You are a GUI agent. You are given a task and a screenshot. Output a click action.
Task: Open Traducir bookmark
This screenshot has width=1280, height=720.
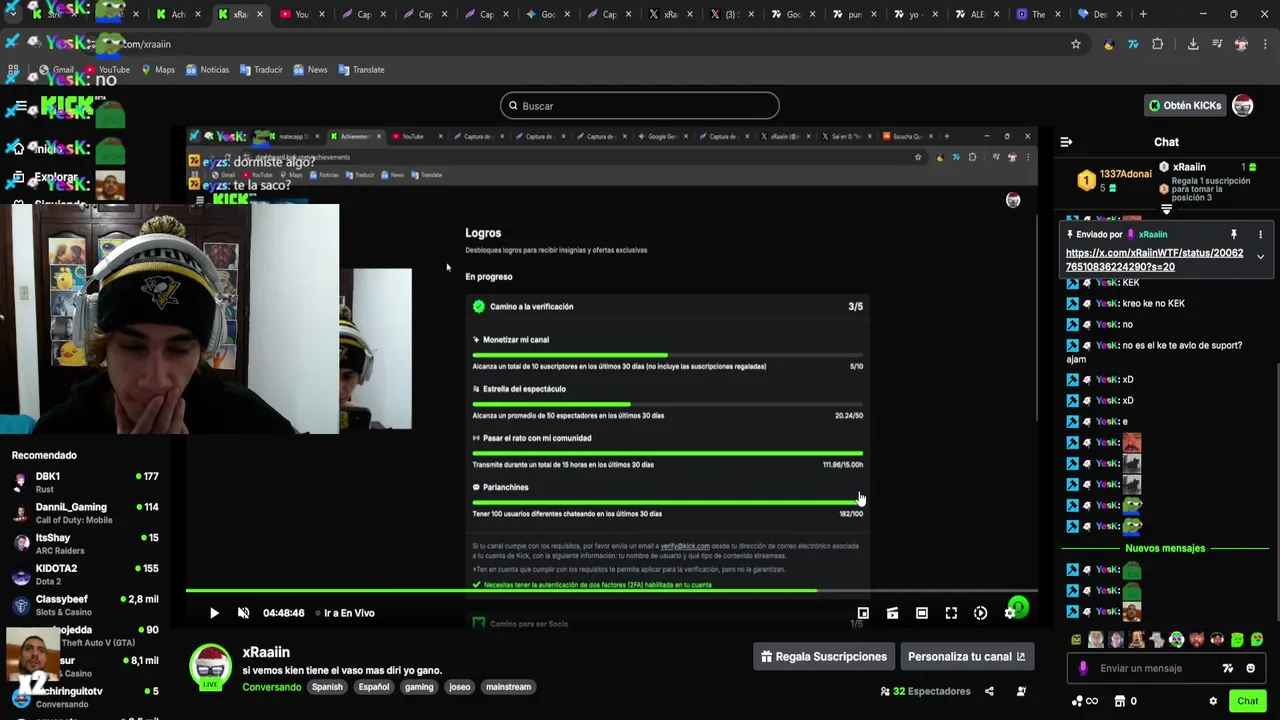[261, 70]
